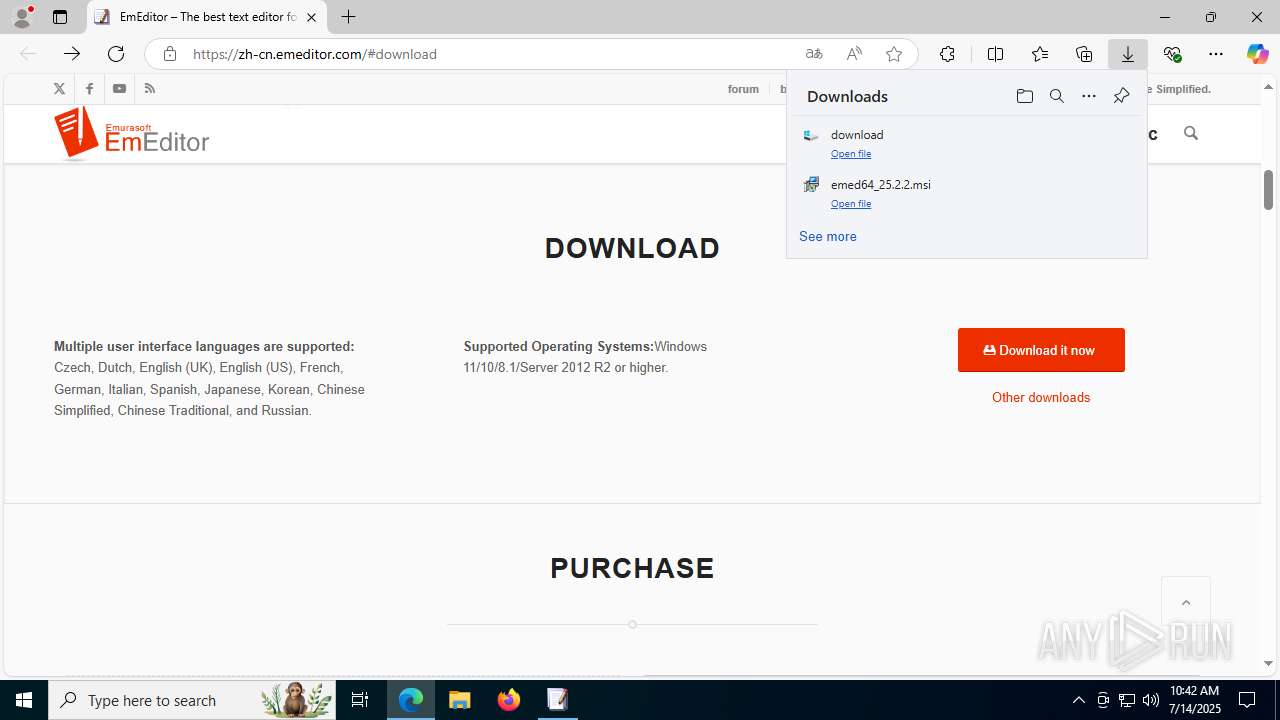Click the browser Downloads toolbar button
The image size is (1280, 720).
[1128, 54]
